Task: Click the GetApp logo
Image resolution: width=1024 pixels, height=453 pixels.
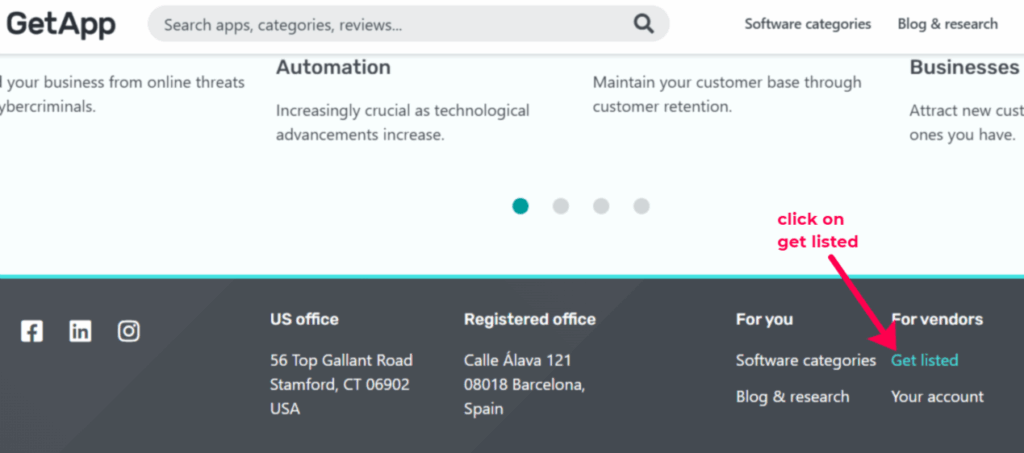Action: [x=61, y=25]
